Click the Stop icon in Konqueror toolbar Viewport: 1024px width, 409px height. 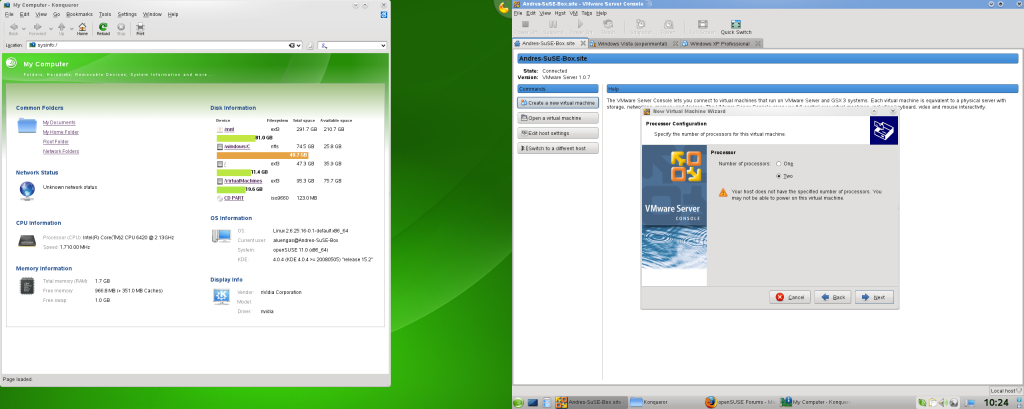121,29
